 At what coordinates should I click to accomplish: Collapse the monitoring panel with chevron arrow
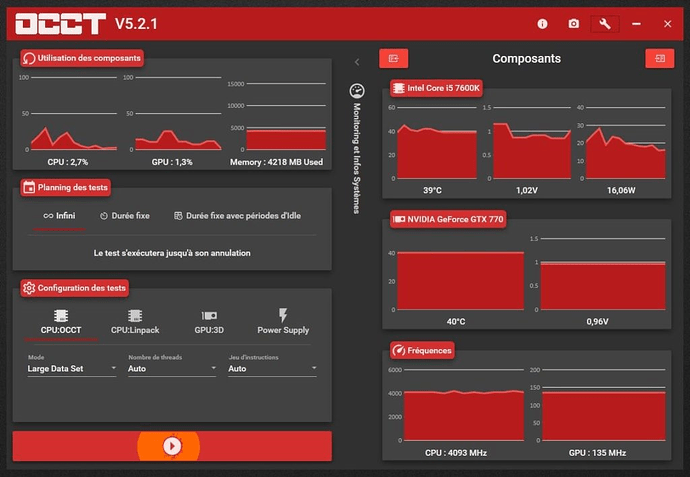(357, 62)
